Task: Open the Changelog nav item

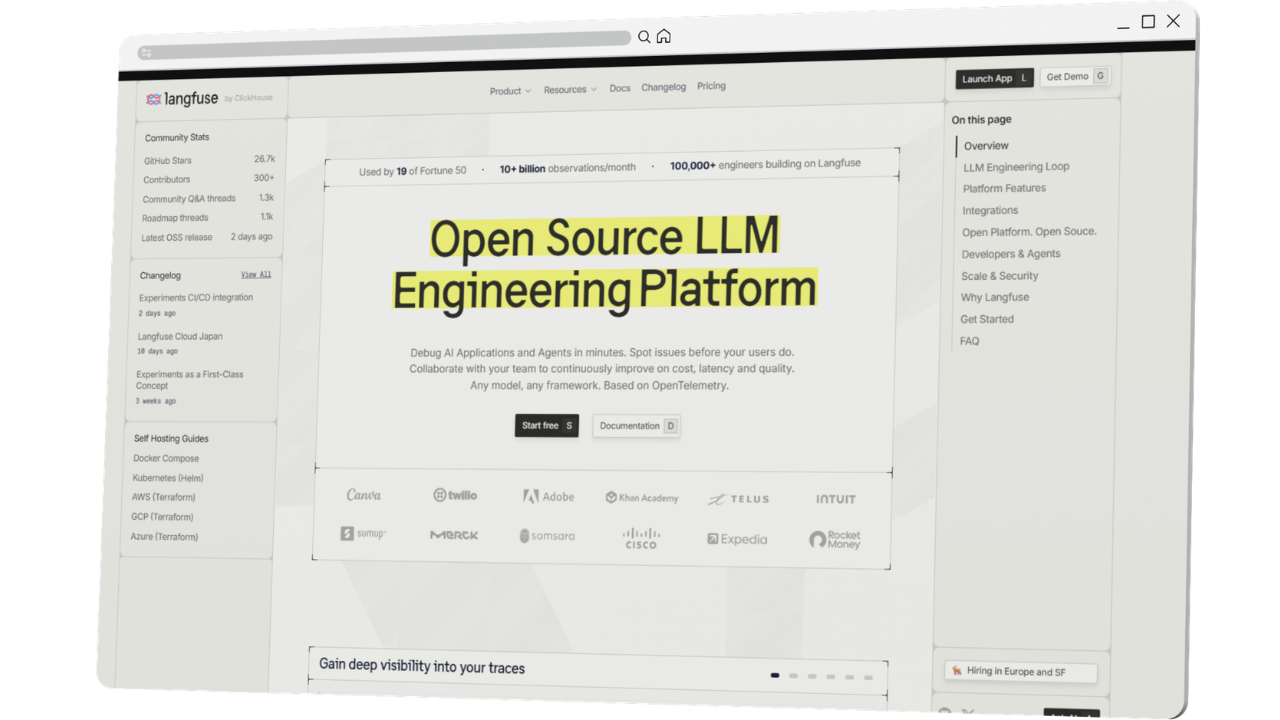Action: click(664, 87)
